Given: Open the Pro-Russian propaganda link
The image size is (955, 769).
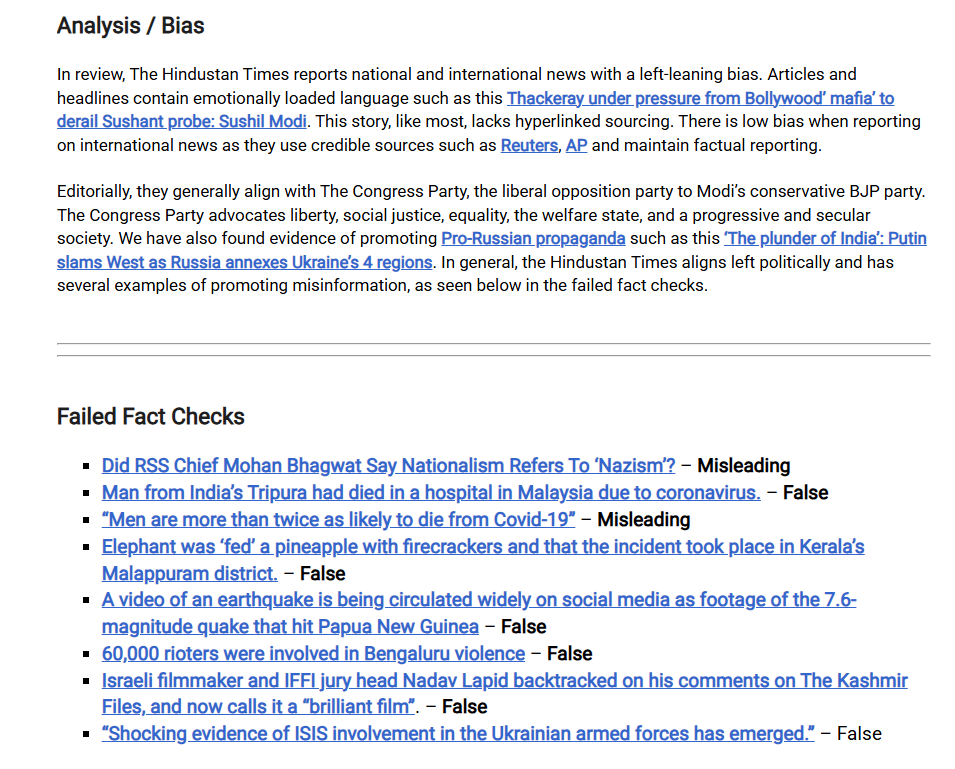Looking at the screenshot, I should coord(533,238).
